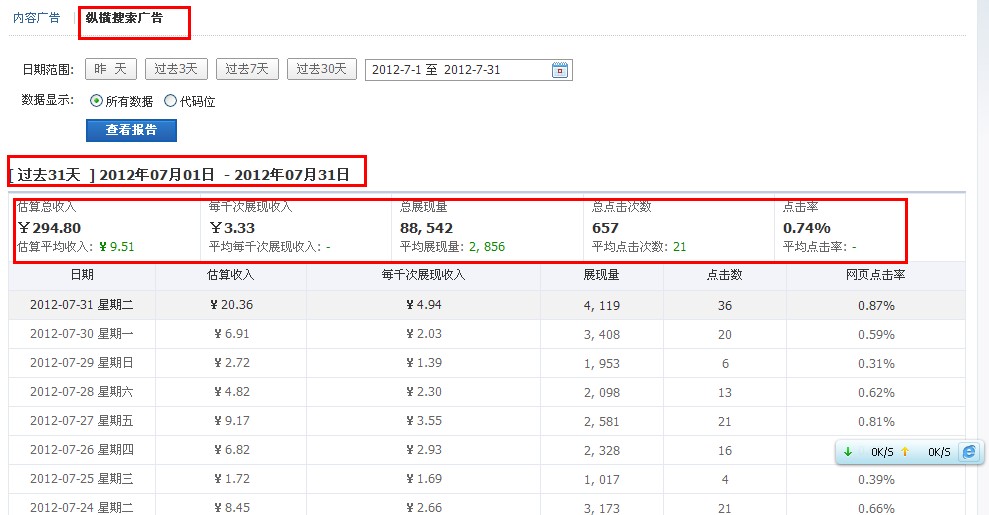Click the 网页点击率 column header
The width and height of the screenshot is (989, 515).
[x=875, y=275]
